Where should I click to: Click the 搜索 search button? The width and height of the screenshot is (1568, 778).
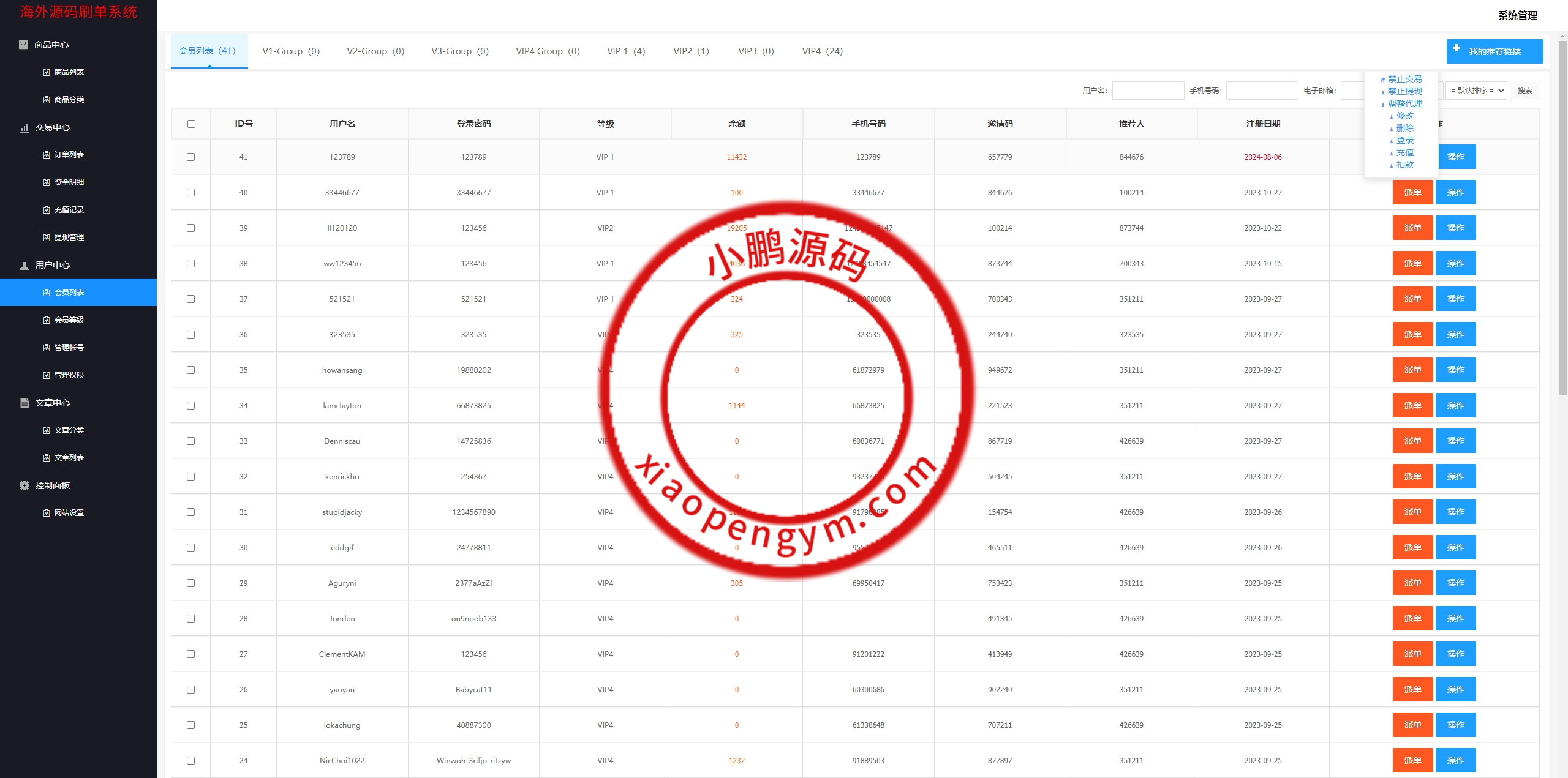click(1525, 91)
